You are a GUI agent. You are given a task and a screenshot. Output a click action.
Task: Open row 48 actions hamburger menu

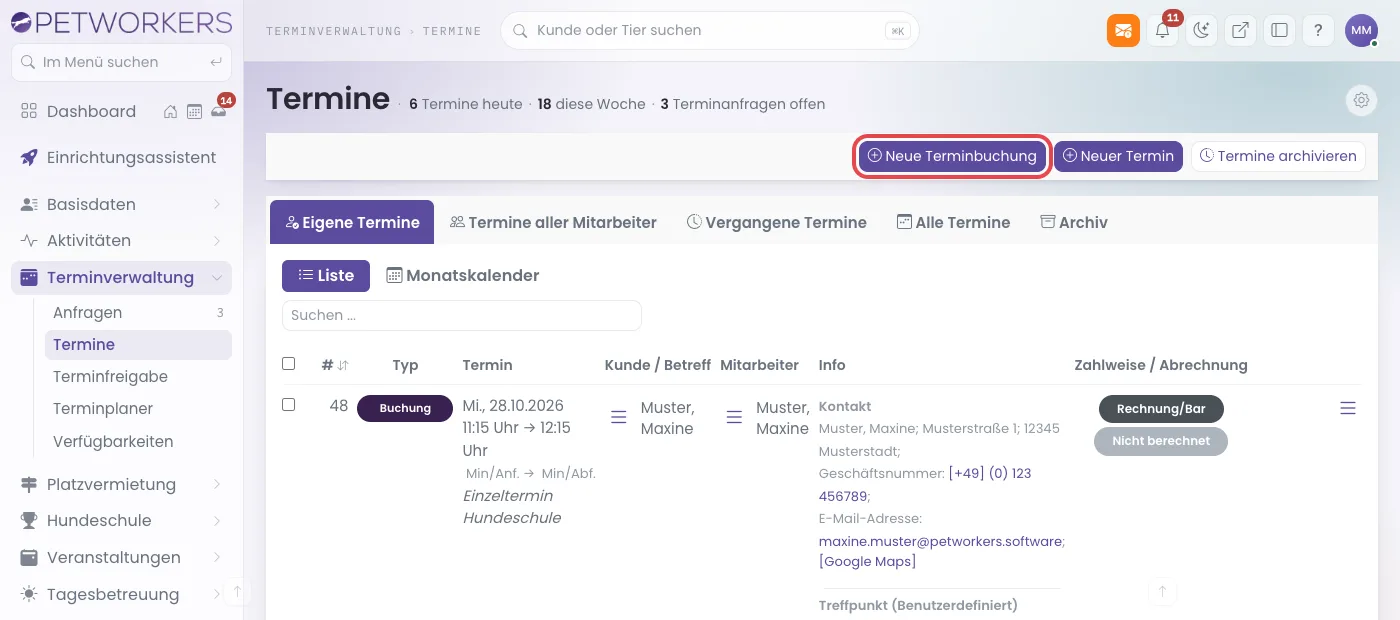(1348, 408)
